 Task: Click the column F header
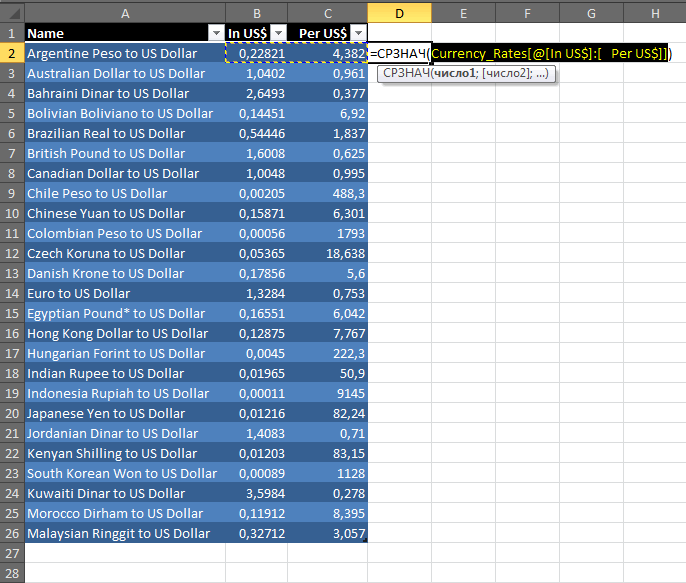[x=526, y=13]
